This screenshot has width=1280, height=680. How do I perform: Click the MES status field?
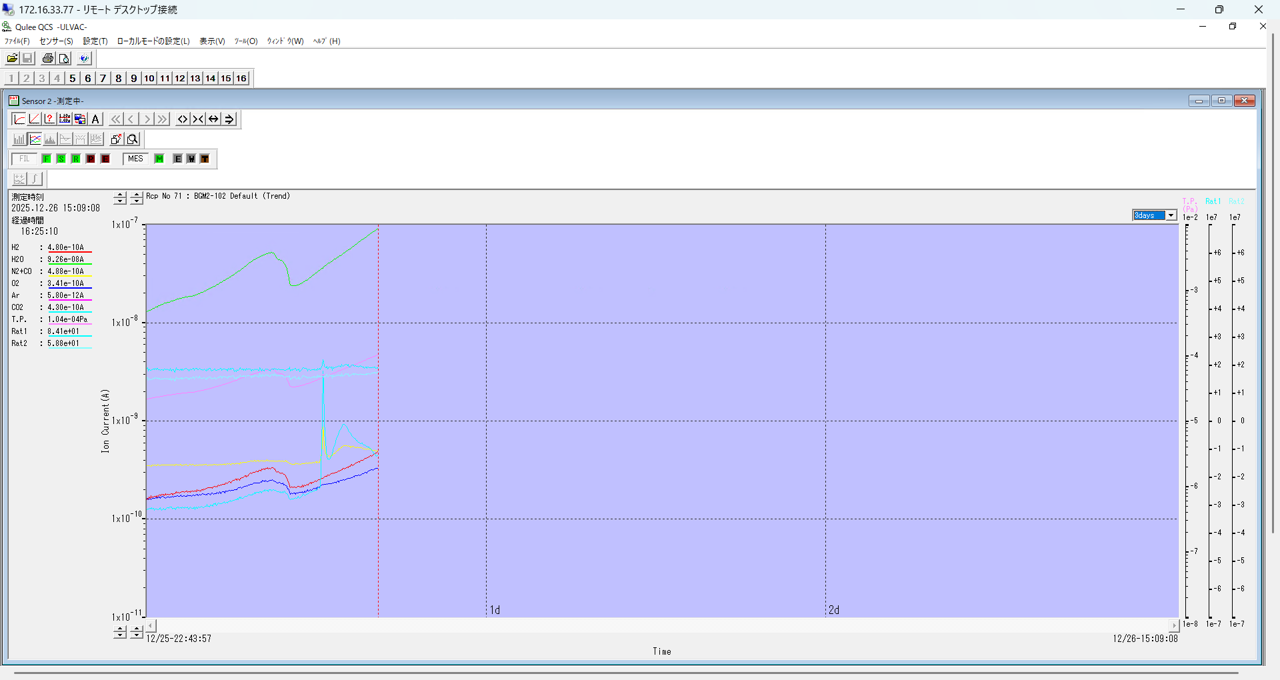tap(135, 159)
